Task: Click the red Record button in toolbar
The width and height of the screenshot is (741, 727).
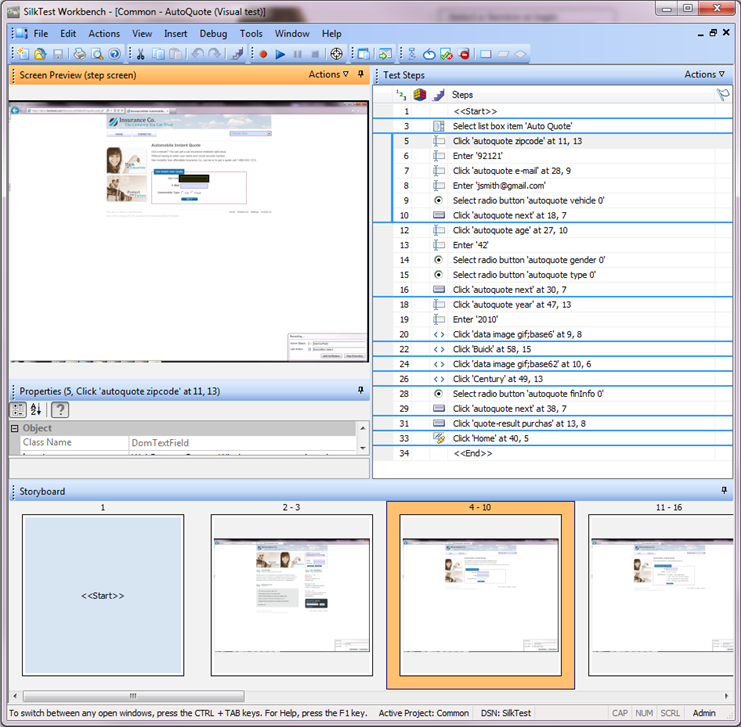Action: (x=264, y=54)
